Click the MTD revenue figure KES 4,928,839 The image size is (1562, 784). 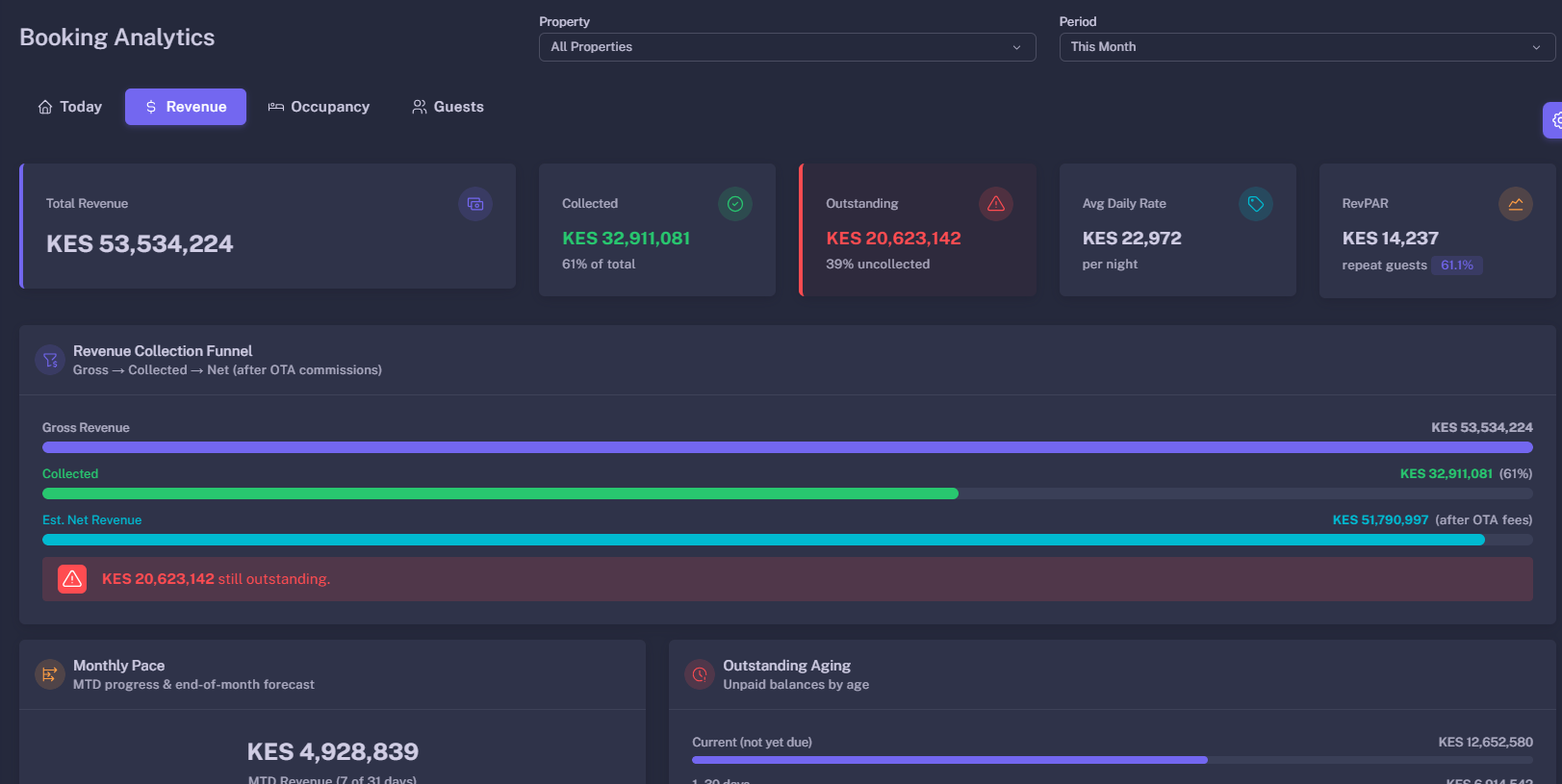coord(333,752)
